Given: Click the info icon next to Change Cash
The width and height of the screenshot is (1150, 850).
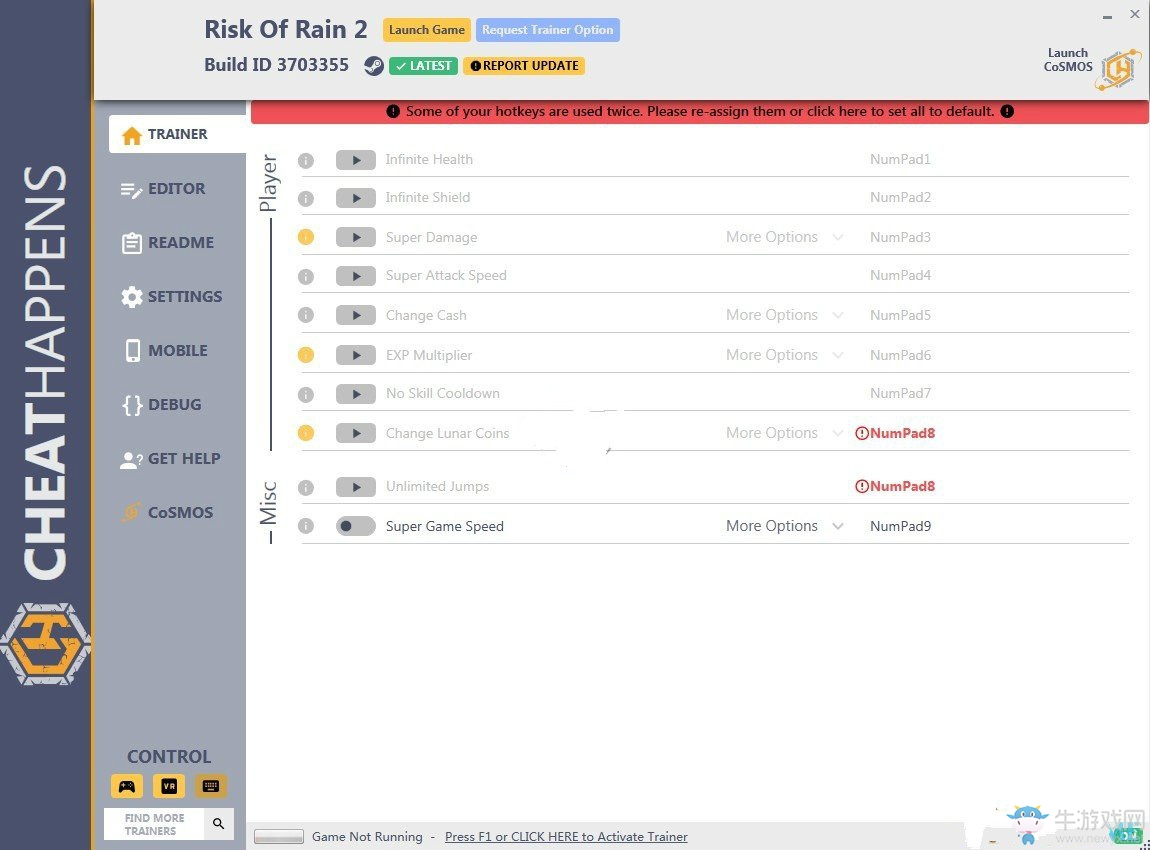Looking at the screenshot, I should [306, 315].
